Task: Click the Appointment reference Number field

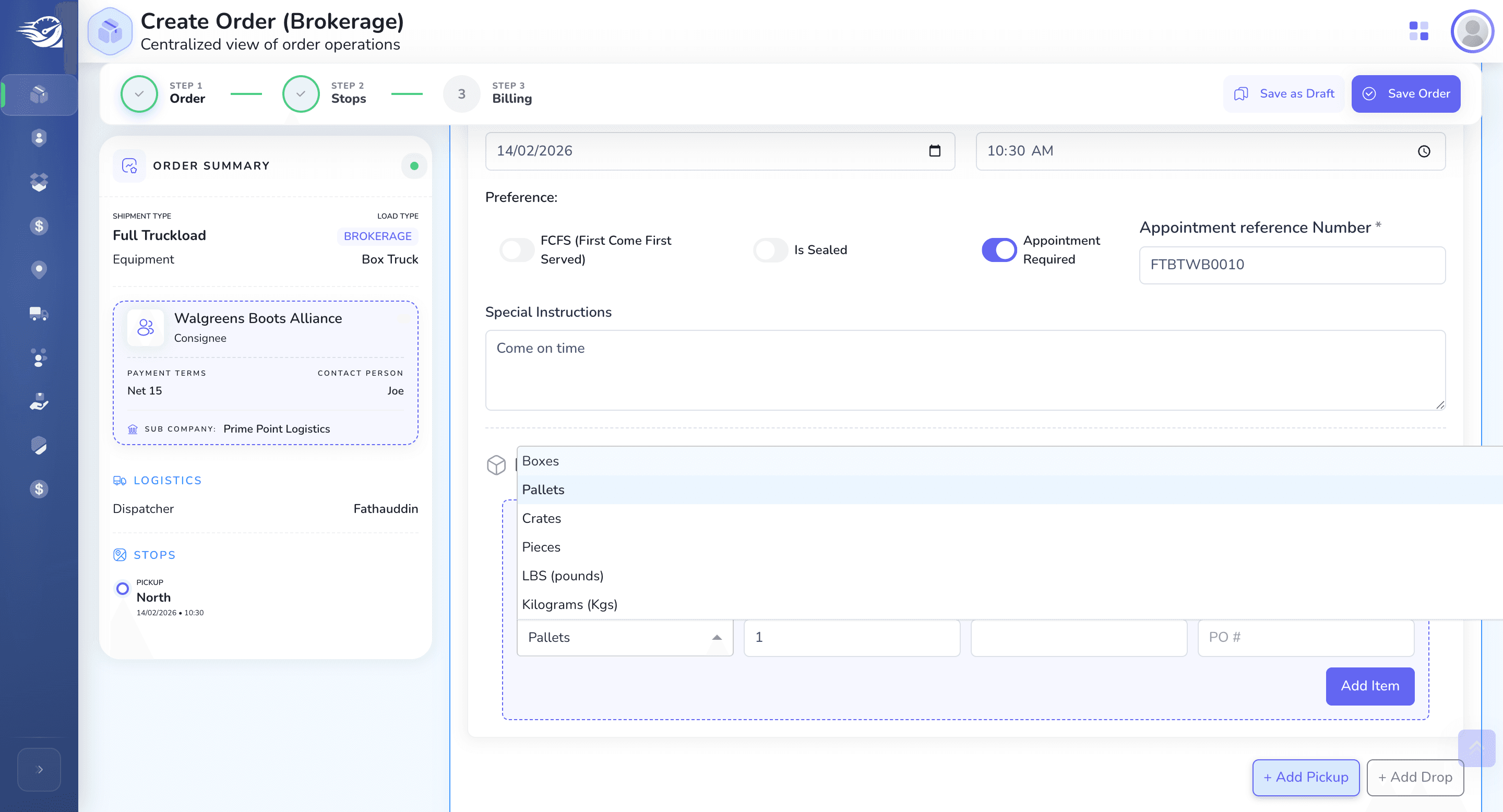Action: tap(1292, 265)
